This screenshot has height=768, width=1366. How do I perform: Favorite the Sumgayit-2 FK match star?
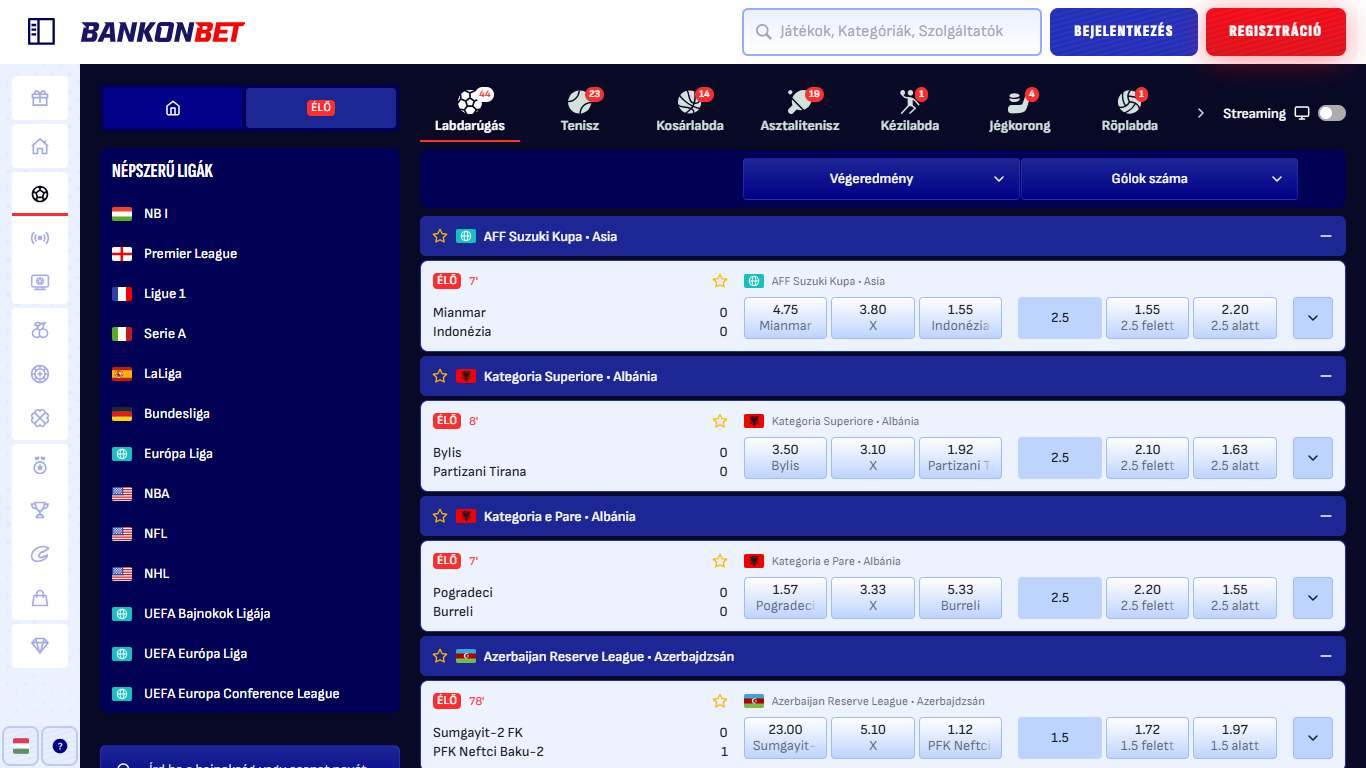pos(719,701)
